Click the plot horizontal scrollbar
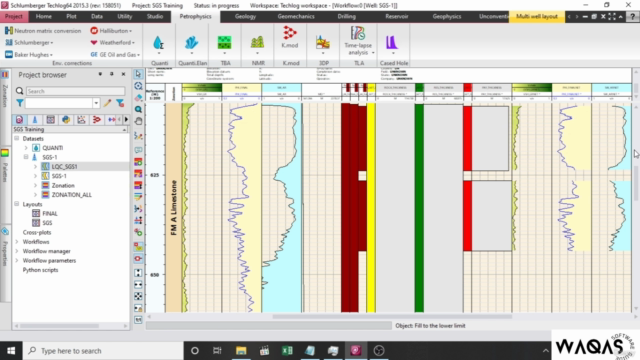 (392, 316)
